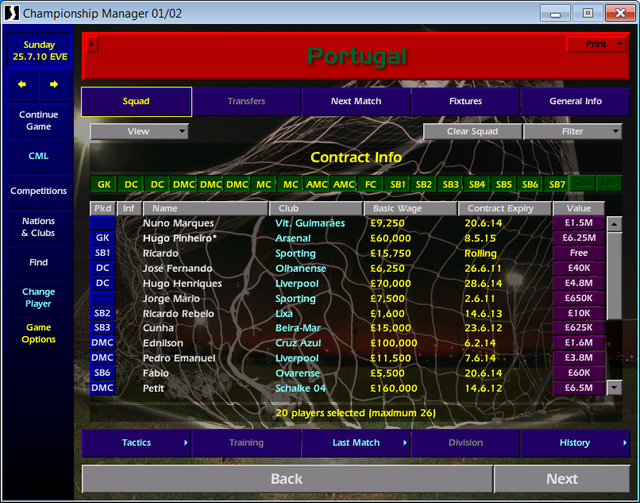The height and width of the screenshot is (503, 640).
Task: Open club Arsenal
Action: [293, 238]
